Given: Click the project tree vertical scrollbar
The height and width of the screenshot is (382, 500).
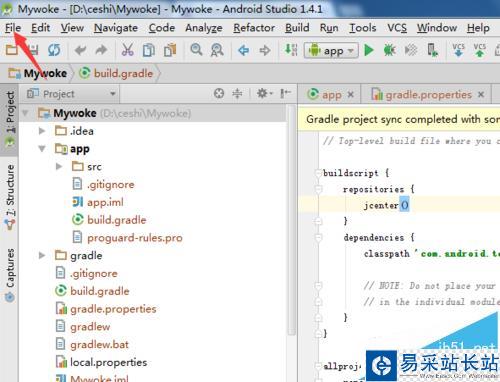Looking at the screenshot, I should pos(291,220).
